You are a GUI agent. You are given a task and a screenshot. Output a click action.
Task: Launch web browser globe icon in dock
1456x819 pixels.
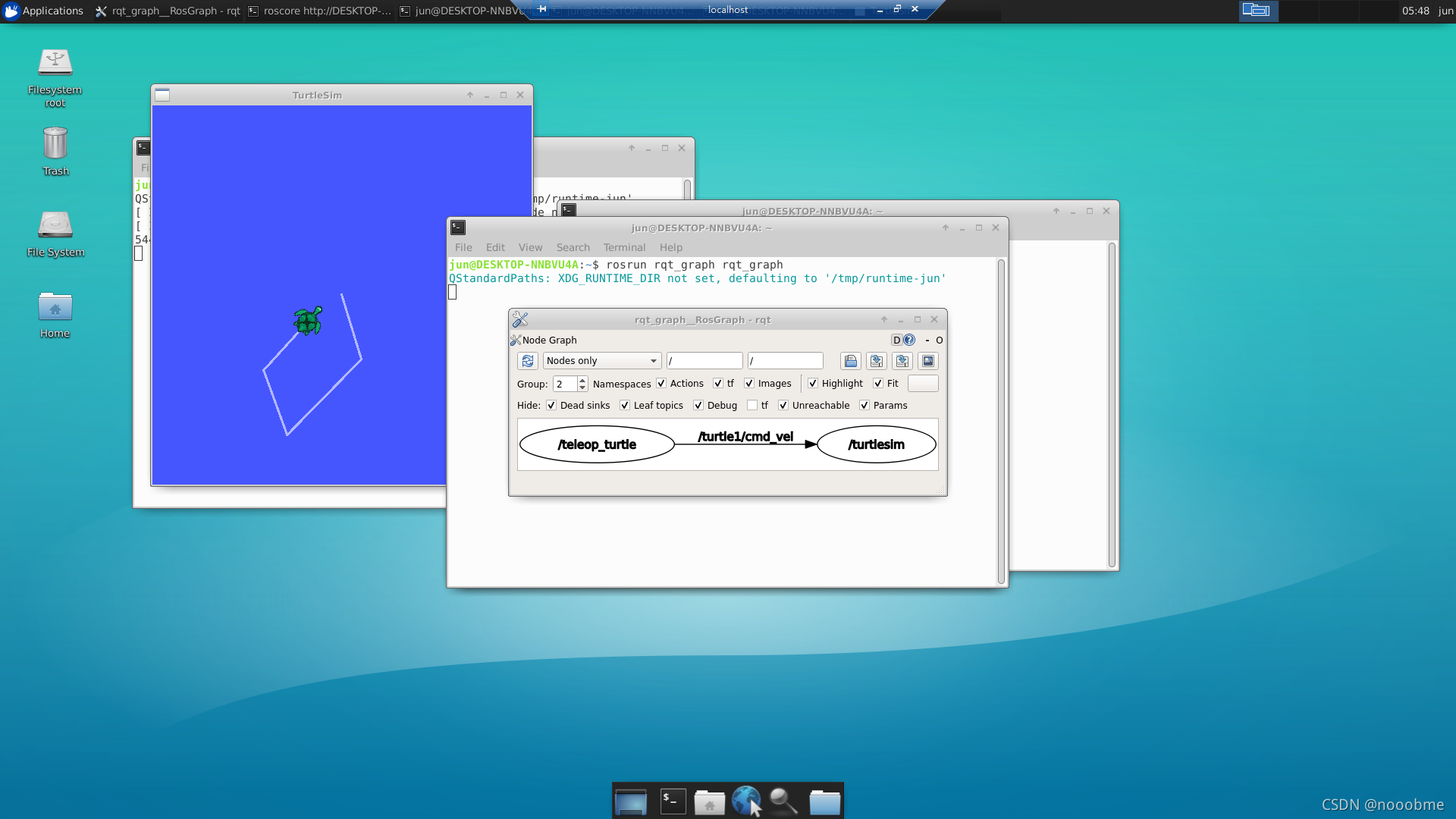(745, 800)
